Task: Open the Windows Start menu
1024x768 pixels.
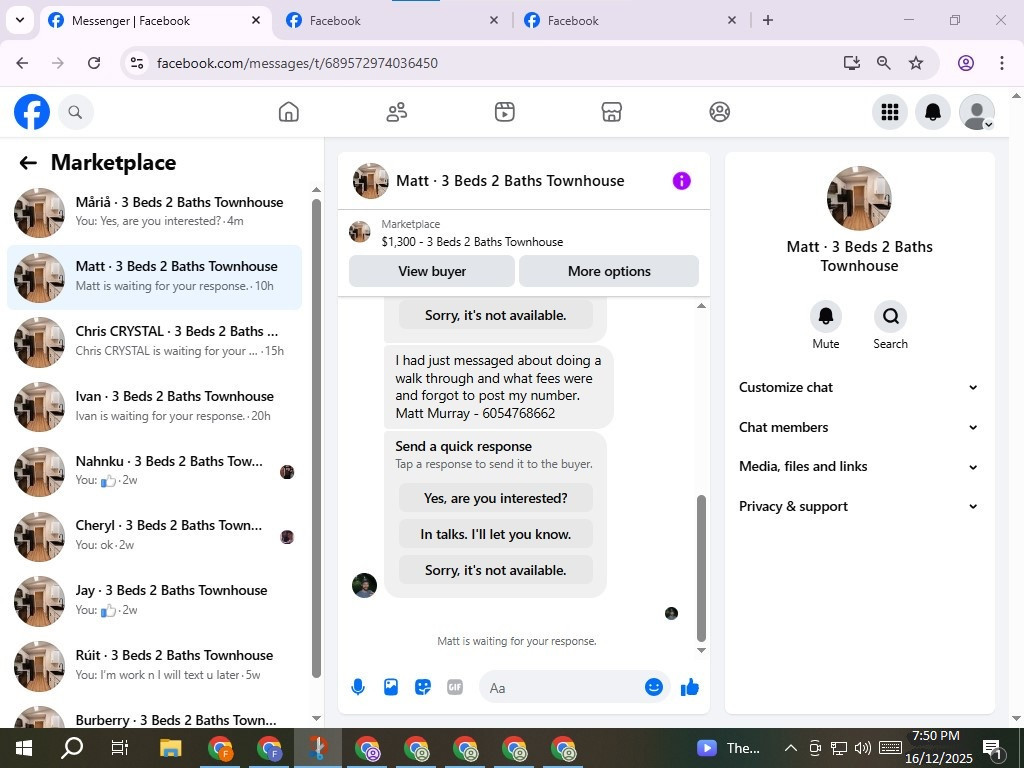Action: pos(24,748)
